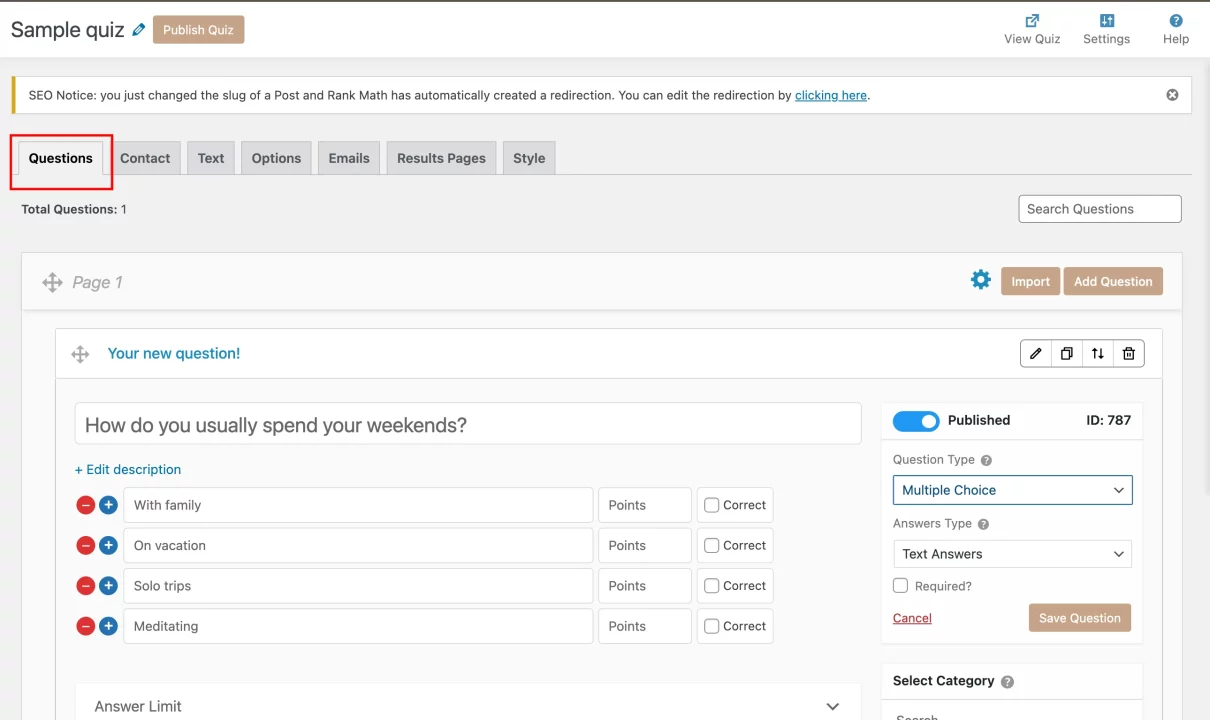Open the quiz Settings icon
This screenshot has width=1210, height=720.
pyautogui.click(x=1106, y=21)
